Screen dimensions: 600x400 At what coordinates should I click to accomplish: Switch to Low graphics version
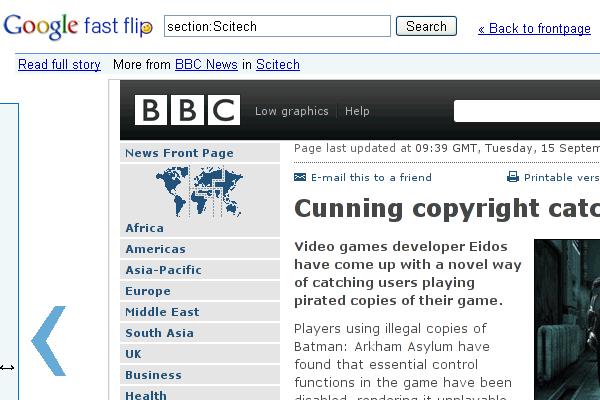point(292,111)
